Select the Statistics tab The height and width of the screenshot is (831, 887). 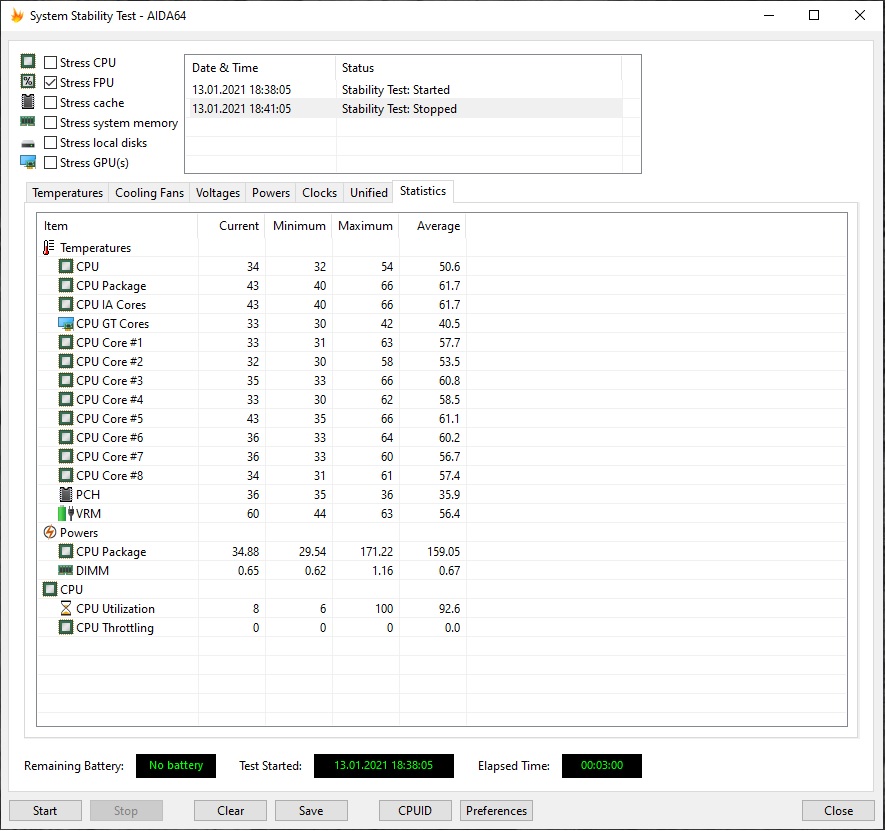tap(423, 191)
